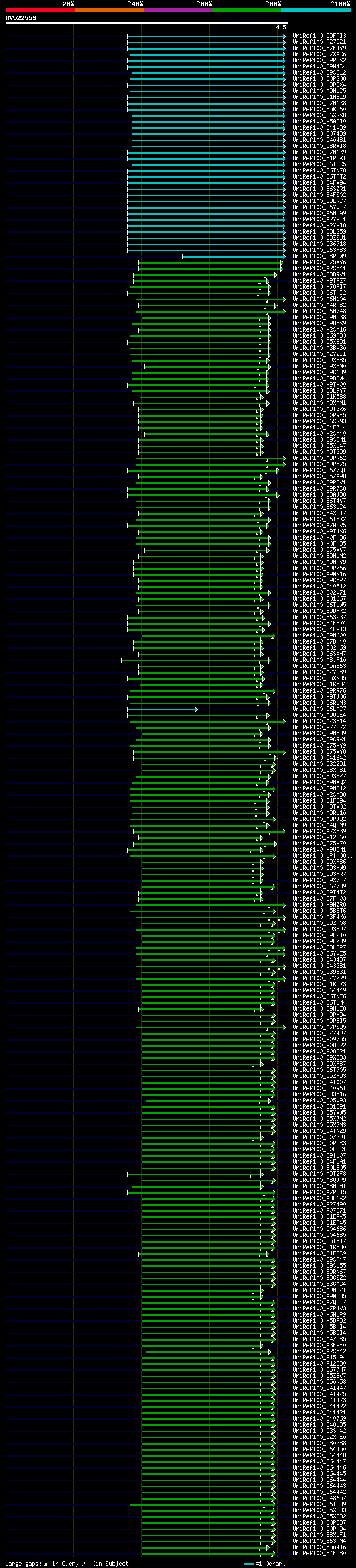
Task: Click the orange ~40% identity legend bar
Action: [x=109, y=10]
